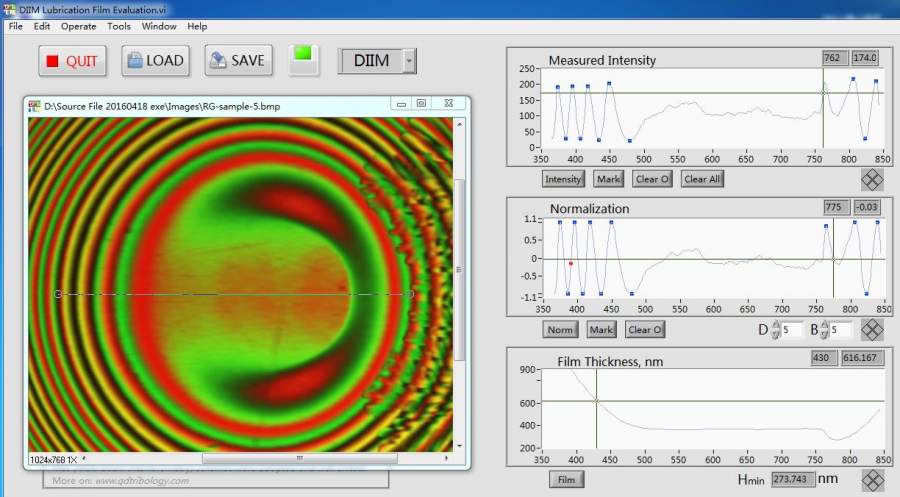Viewport: 900px width, 497px height.
Task: Click the LabVIEW icon in main title bar
Action: click(9, 9)
